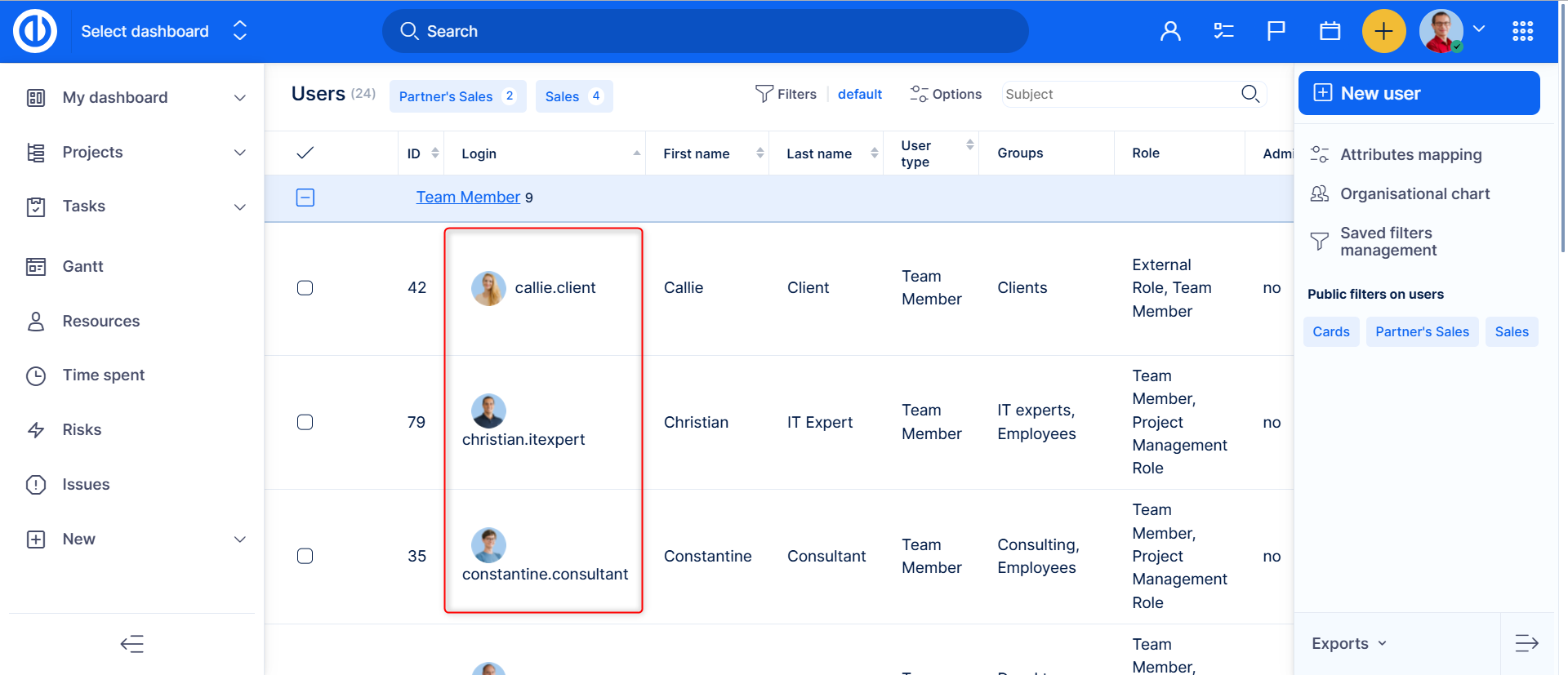Click the search magnifier in Subject field
Viewport: 1568px width, 675px height.
click(x=1249, y=94)
